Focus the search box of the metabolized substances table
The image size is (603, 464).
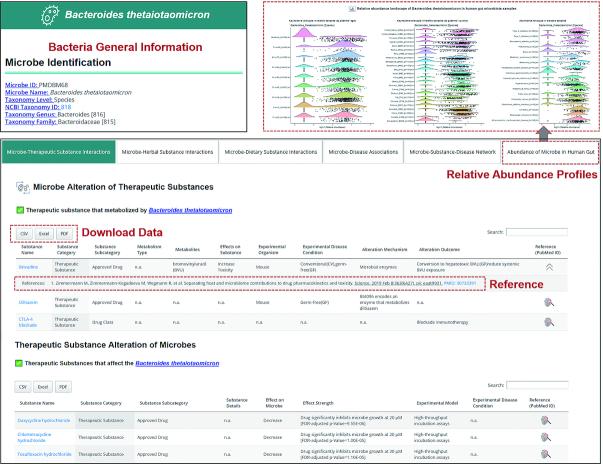[x=537, y=232]
